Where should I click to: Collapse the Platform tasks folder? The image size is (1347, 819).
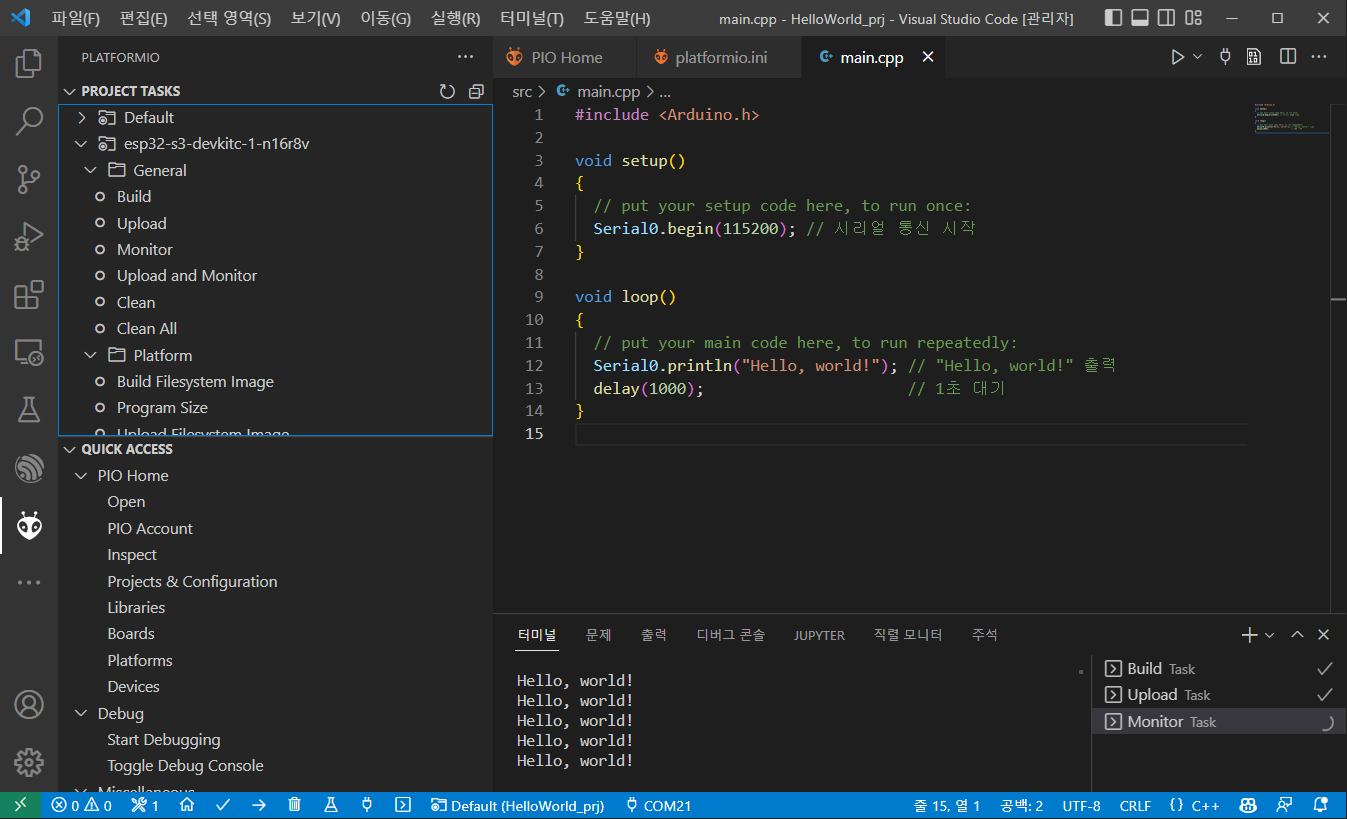click(91, 355)
